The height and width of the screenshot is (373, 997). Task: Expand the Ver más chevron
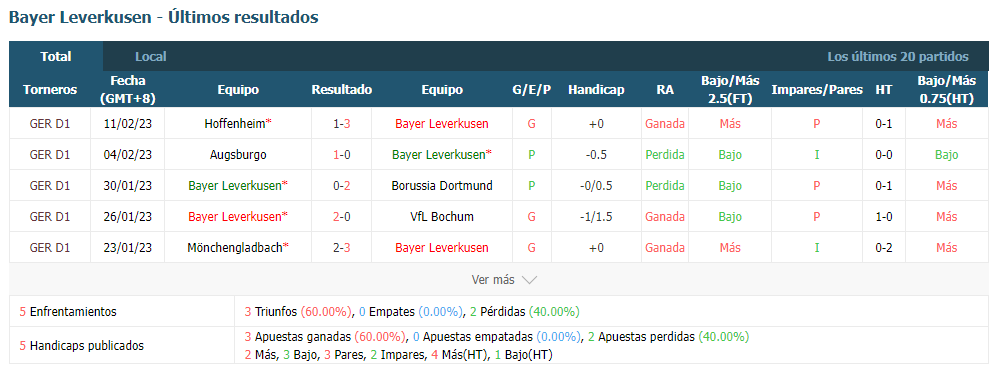(x=529, y=280)
